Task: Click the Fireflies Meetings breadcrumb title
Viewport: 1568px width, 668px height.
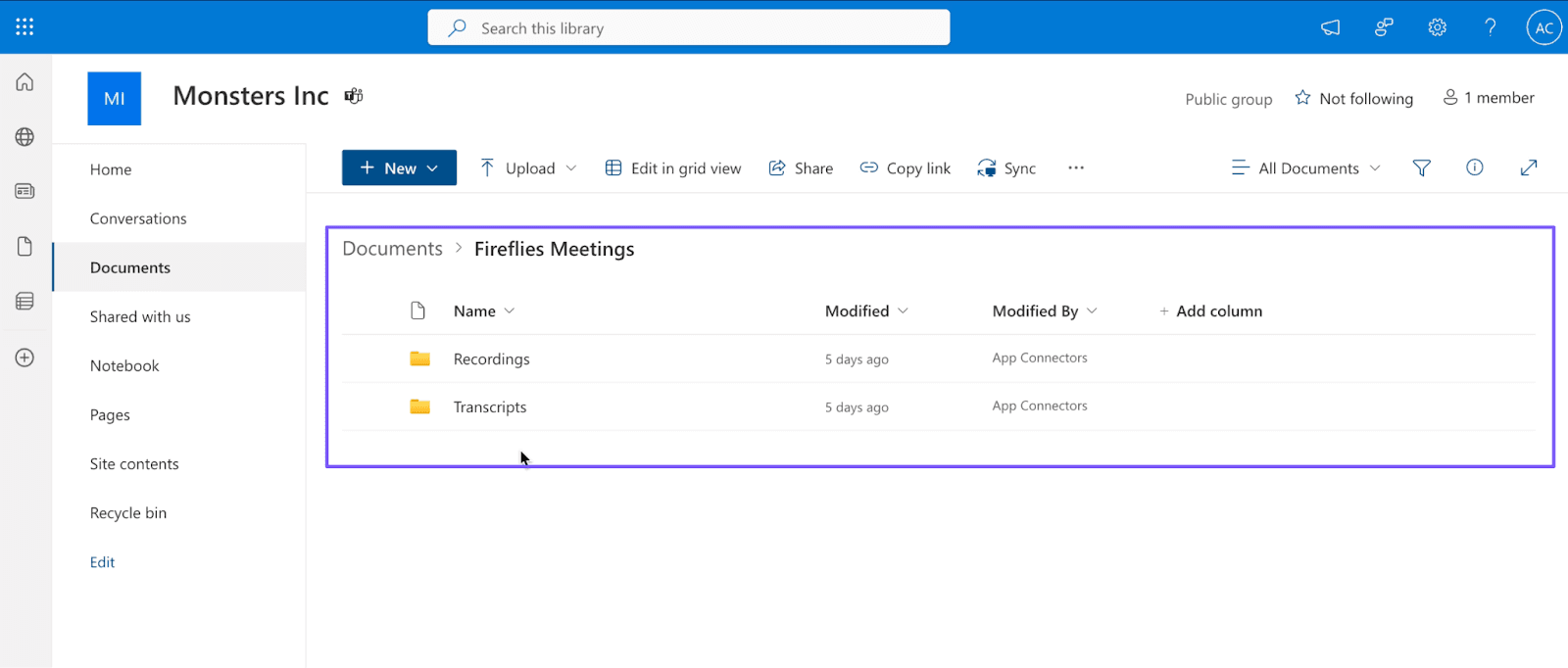Action: (554, 249)
